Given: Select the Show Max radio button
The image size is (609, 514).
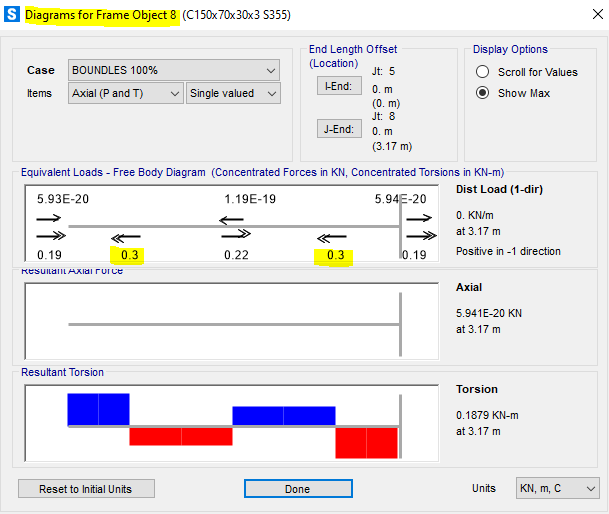Looking at the screenshot, I should click(483, 93).
